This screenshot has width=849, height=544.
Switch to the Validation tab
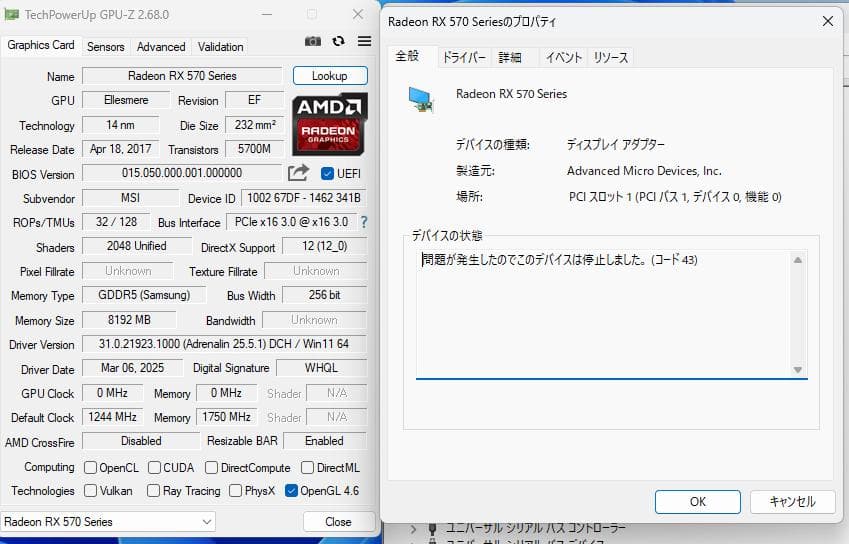tap(220, 47)
